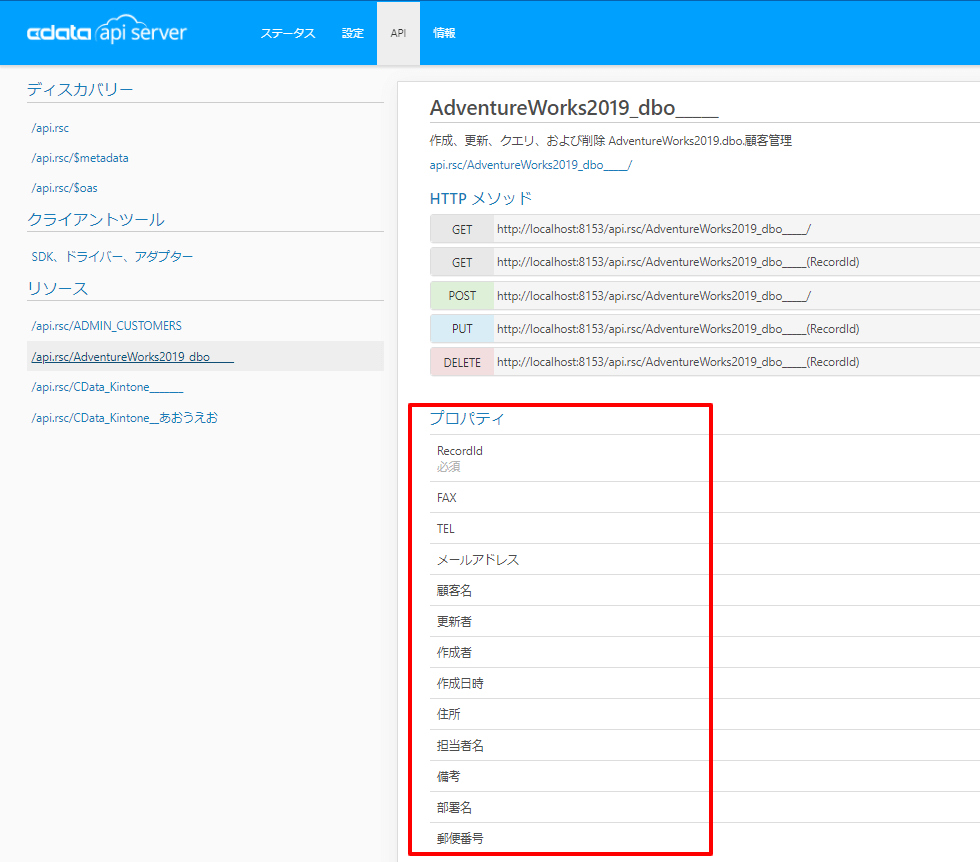Viewport: 980px width, 862px height.
Task: Open the /api.rsc/$metadata link
Action: [x=80, y=158]
